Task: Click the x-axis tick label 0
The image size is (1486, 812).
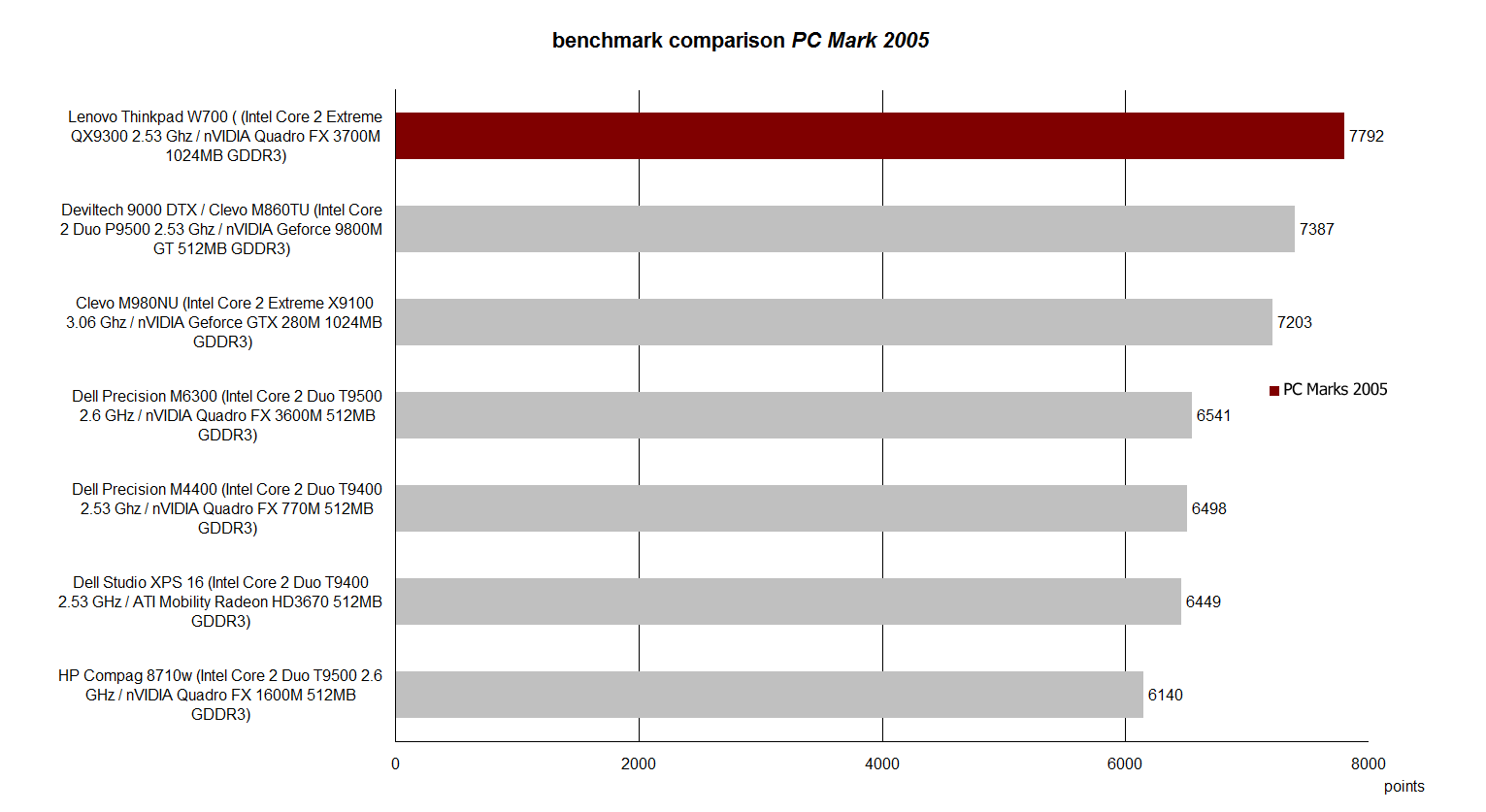Action: coord(395,763)
